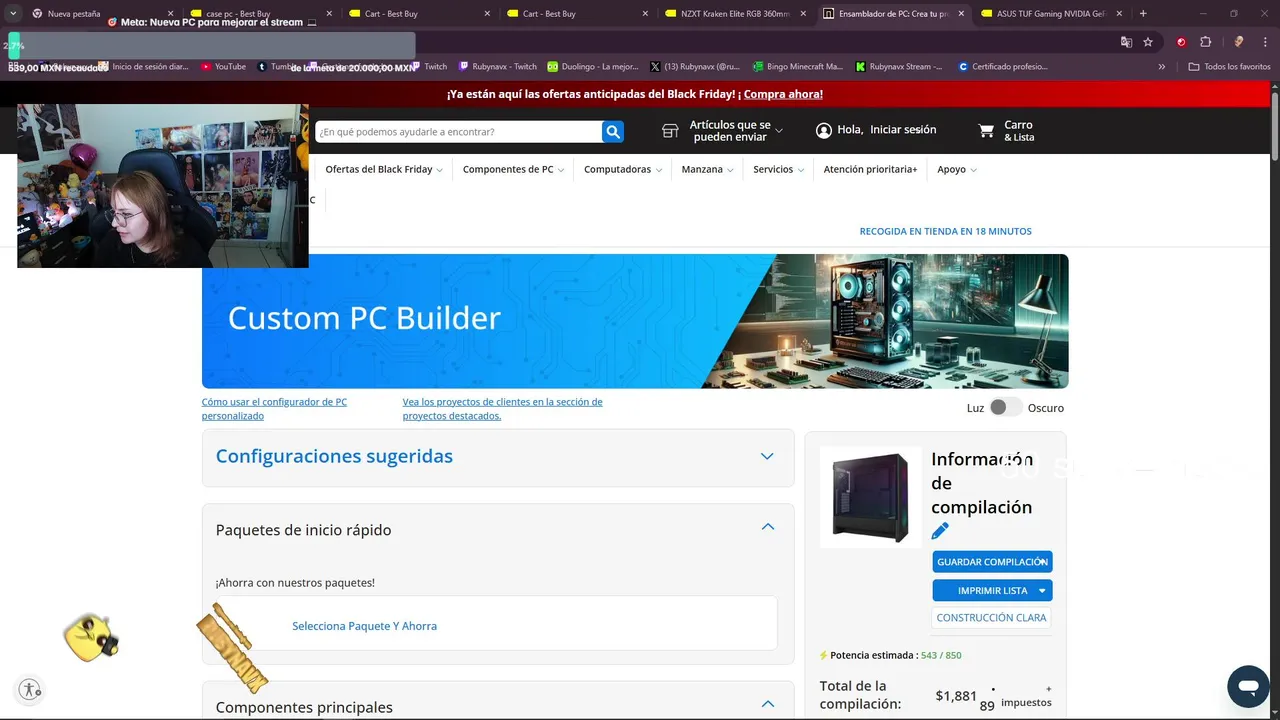Open the Todos los favoritos folder
1280x720 pixels.
[1229, 67]
